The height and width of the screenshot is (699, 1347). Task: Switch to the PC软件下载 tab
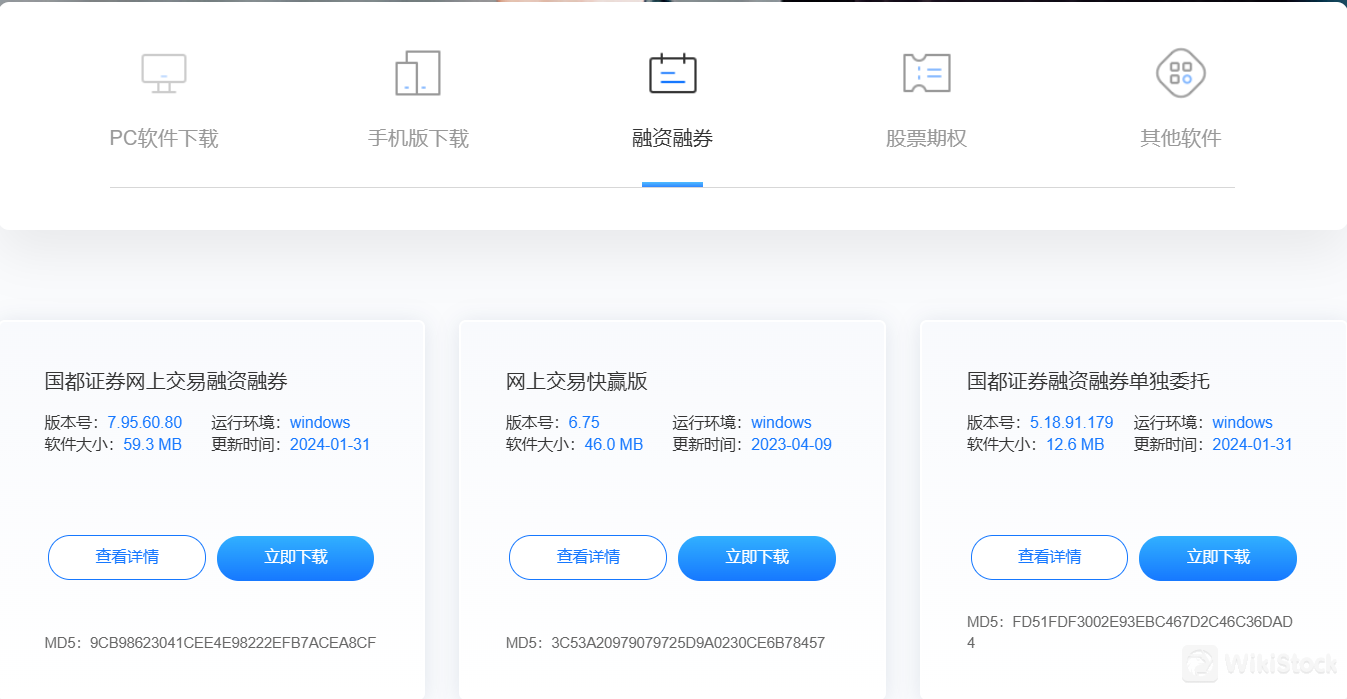point(164,138)
